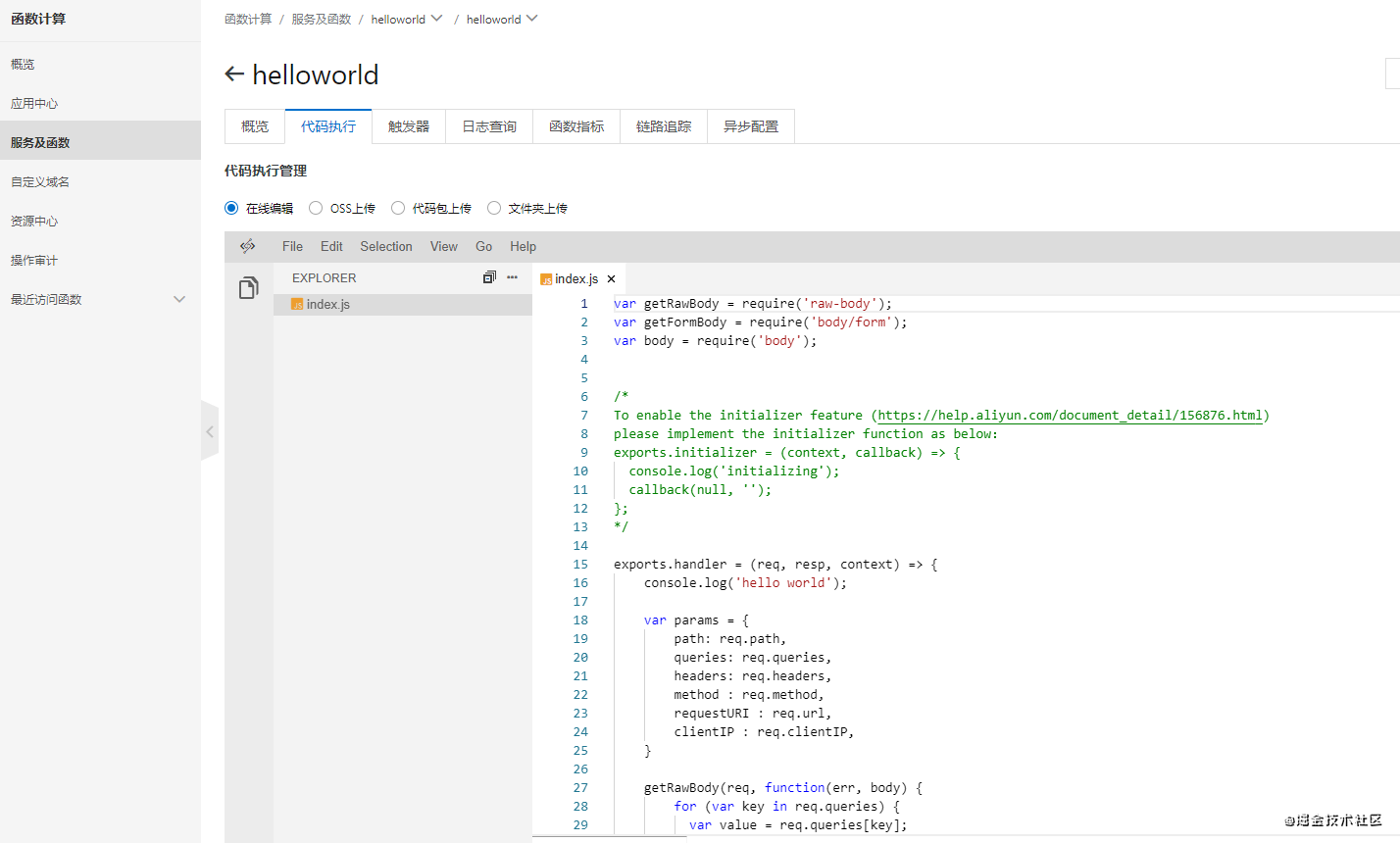Click the 函数计算 sidebar title
Screen dimensions: 1400x843
click(x=38, y=19)
